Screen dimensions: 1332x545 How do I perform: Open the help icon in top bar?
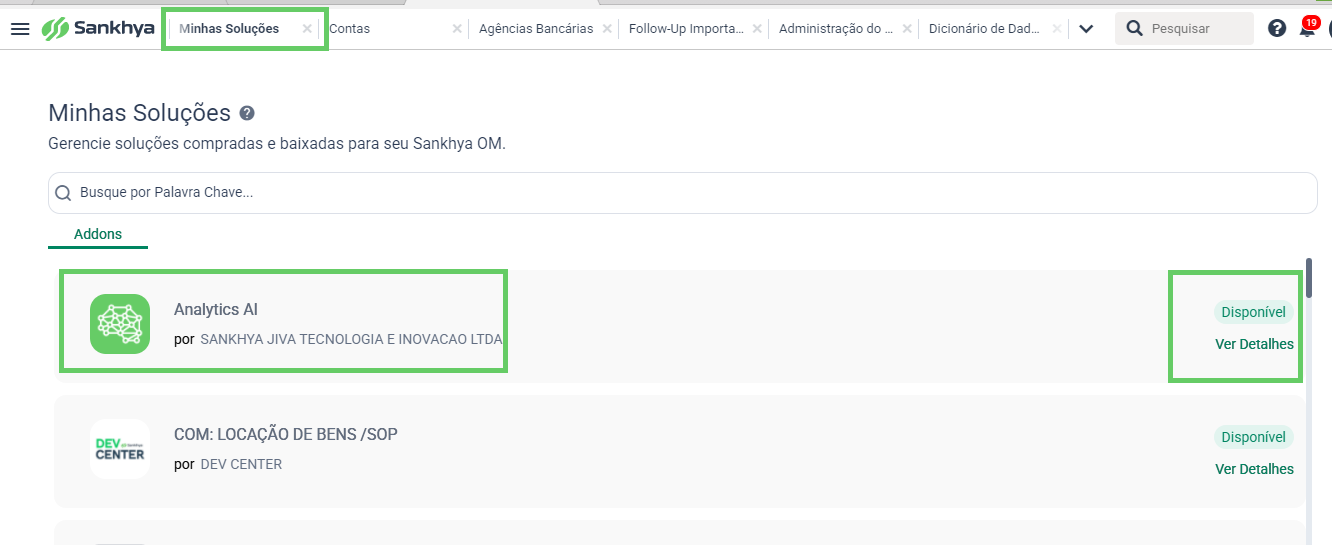click(1277, 28)
